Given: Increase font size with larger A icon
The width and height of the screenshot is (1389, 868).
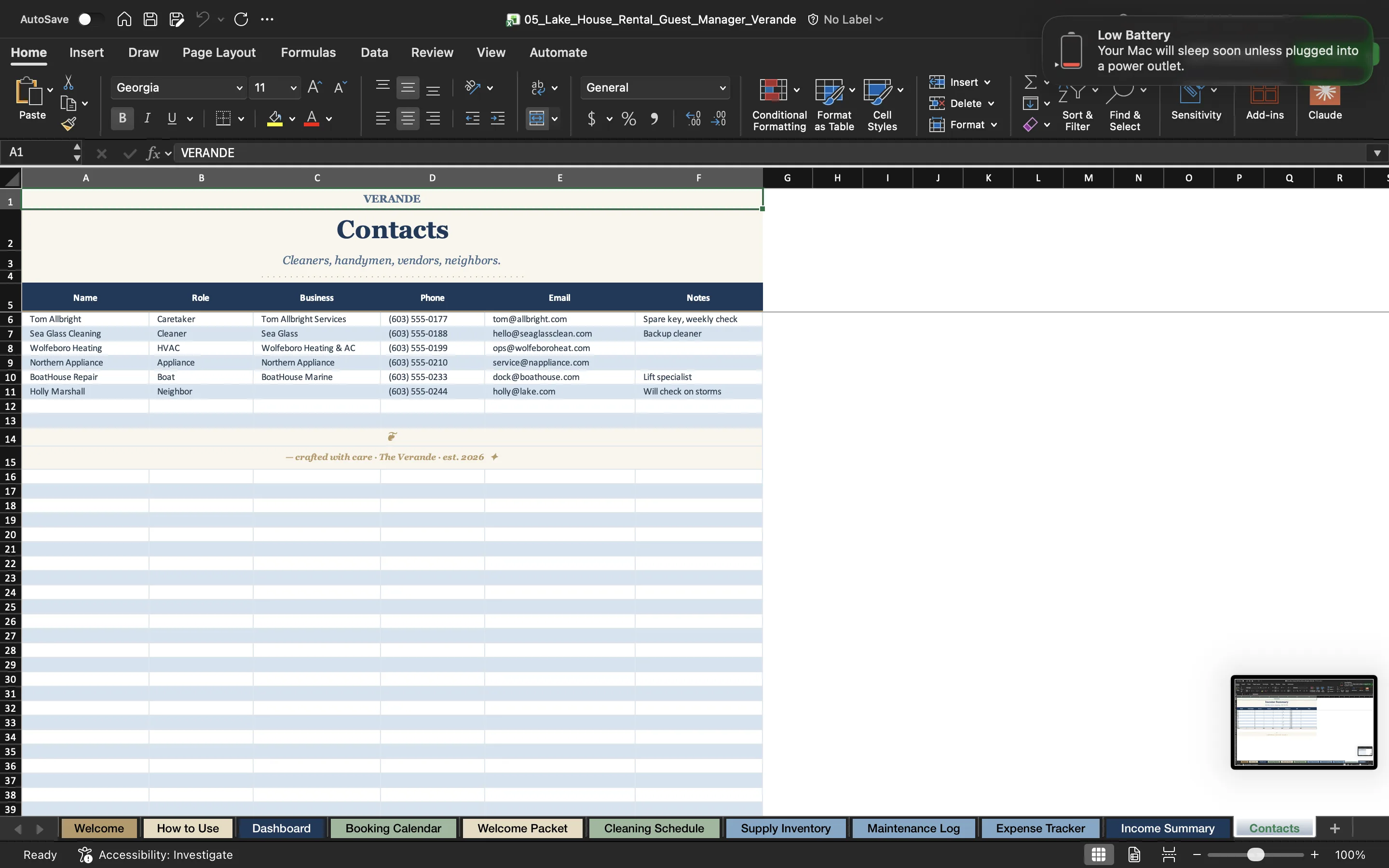Looking at the screenshot, I should pyautogui.click(x=314, y=87).
